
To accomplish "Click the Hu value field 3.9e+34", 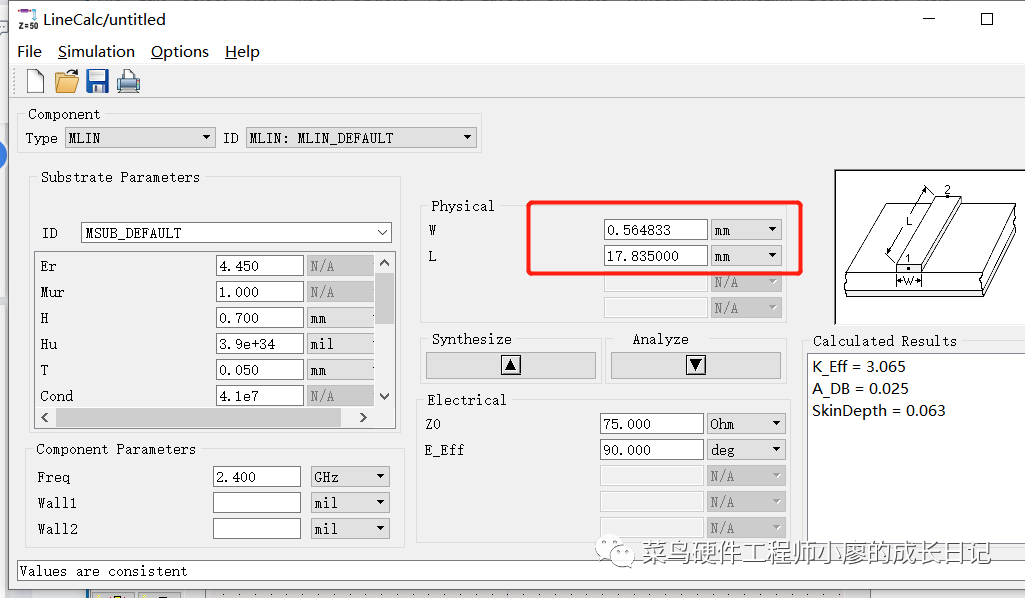I will click(x=260, y=344).
